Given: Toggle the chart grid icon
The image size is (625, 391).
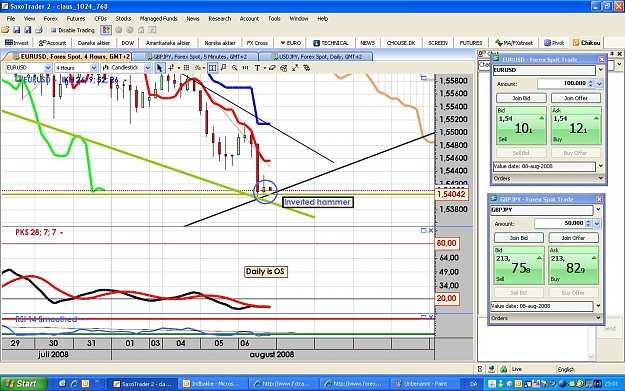Looking at the screenshot, I should [x=186, y=68].
